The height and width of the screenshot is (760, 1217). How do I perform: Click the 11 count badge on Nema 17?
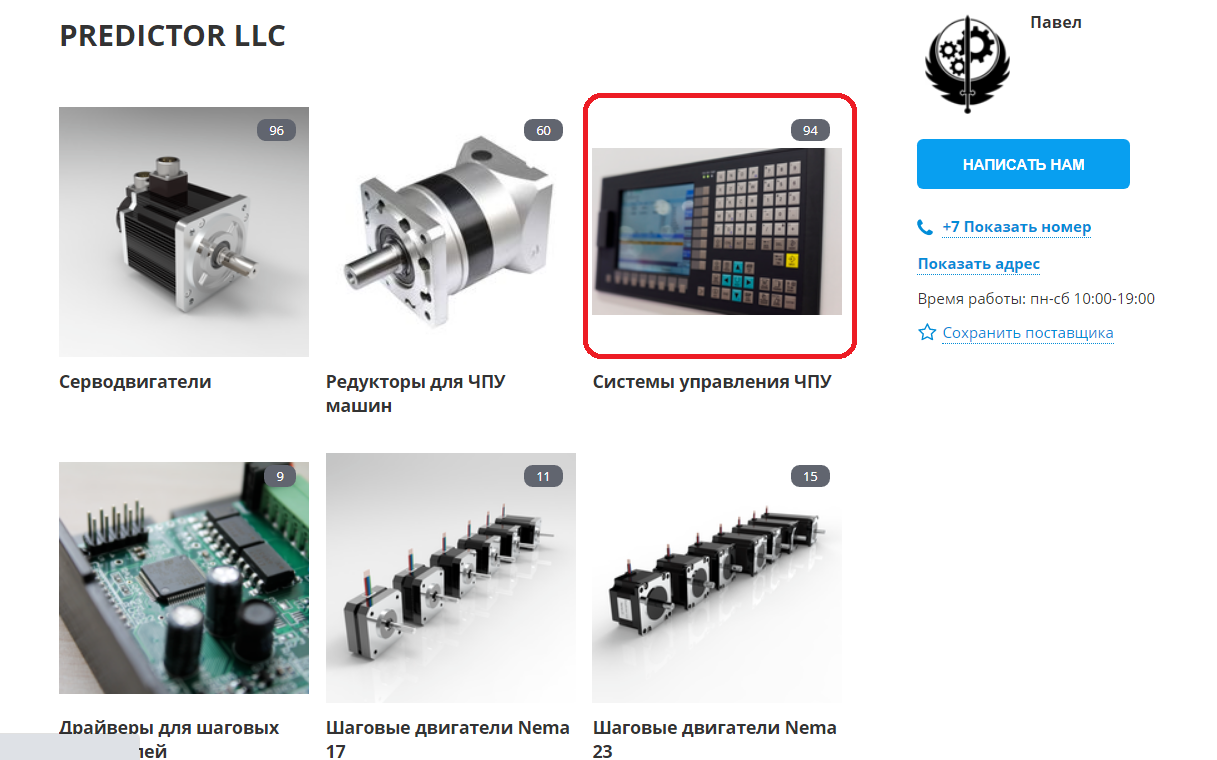coord(543,476)
